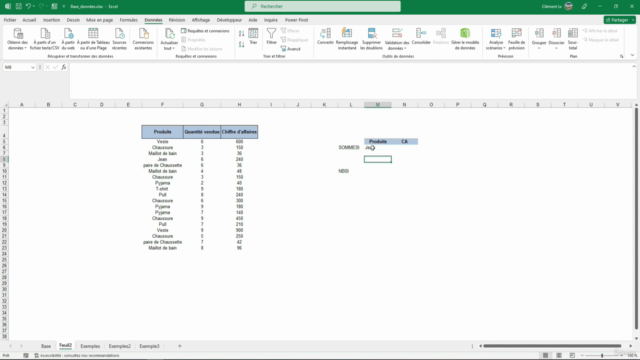Image resolution: width=640 pixels, height=360 pixels.
Task: Expand the Name Box dropdown
Action: click(x=33, y=67)
